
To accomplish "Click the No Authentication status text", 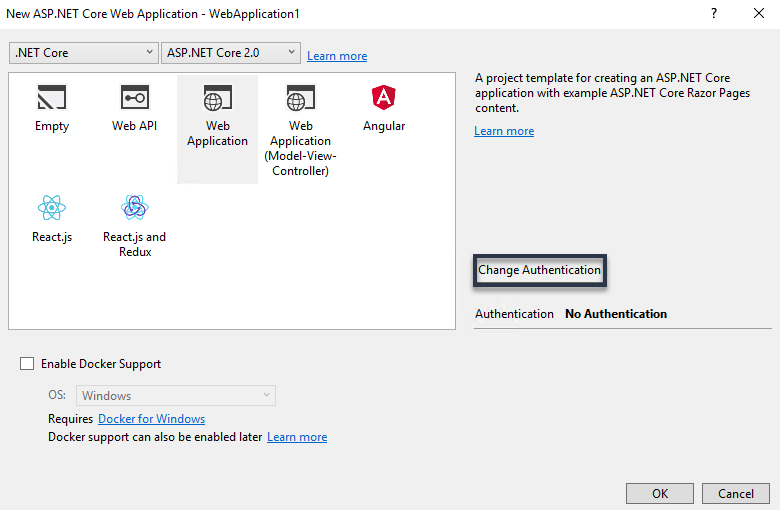I will pyautogui.click(x=616, y=314).
